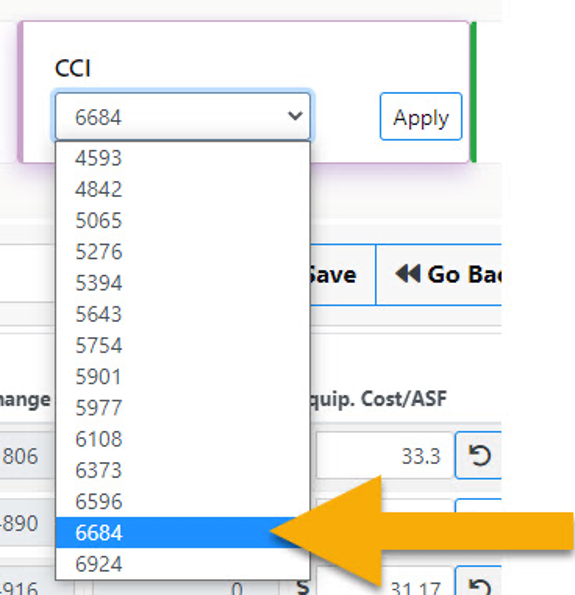Choose the 5977 option

183,408
